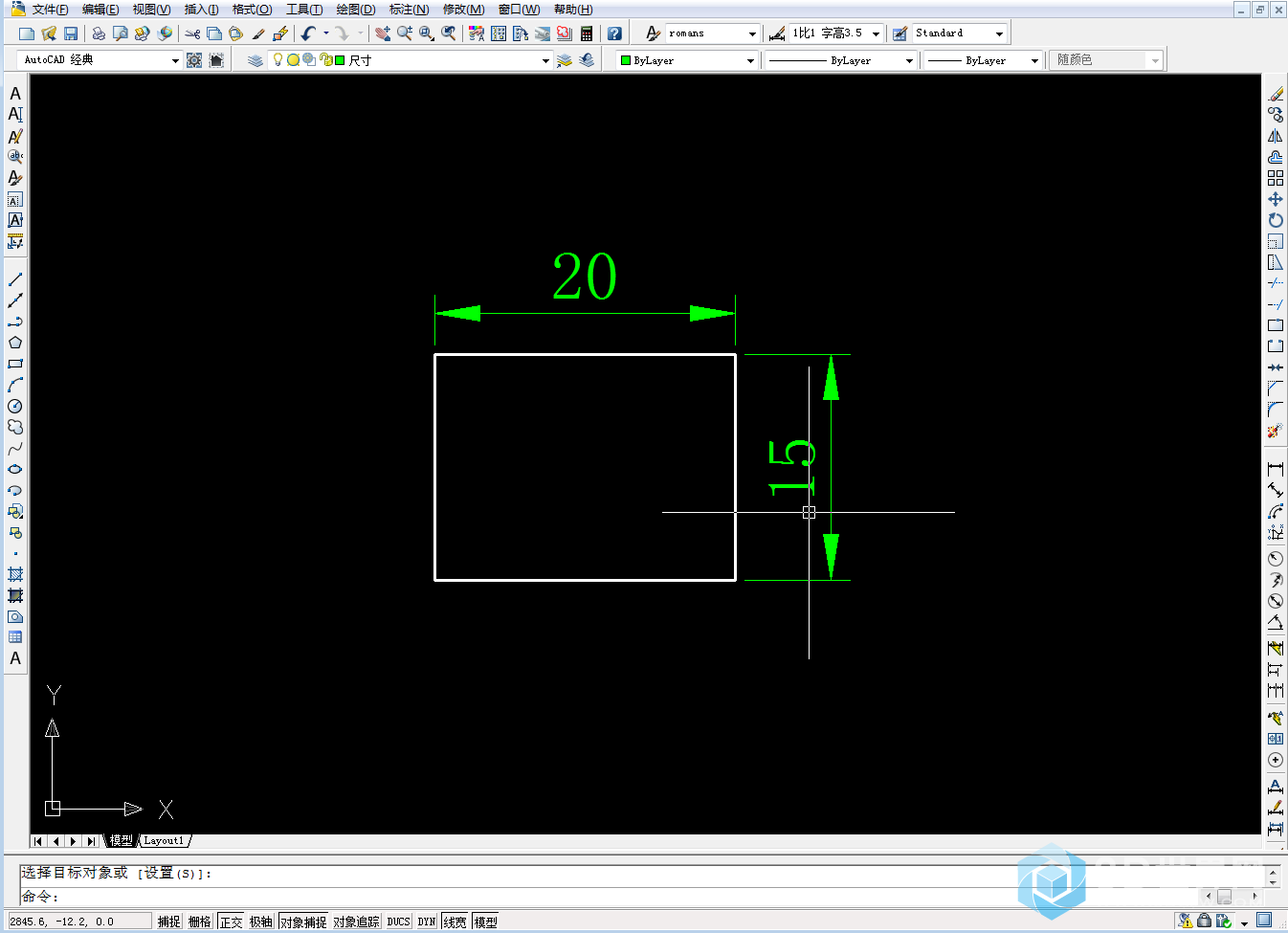Viewport: 1288px width, 933px height.
Task: Toggle 对象追踪 object tracking
Action: coord(356,922)
